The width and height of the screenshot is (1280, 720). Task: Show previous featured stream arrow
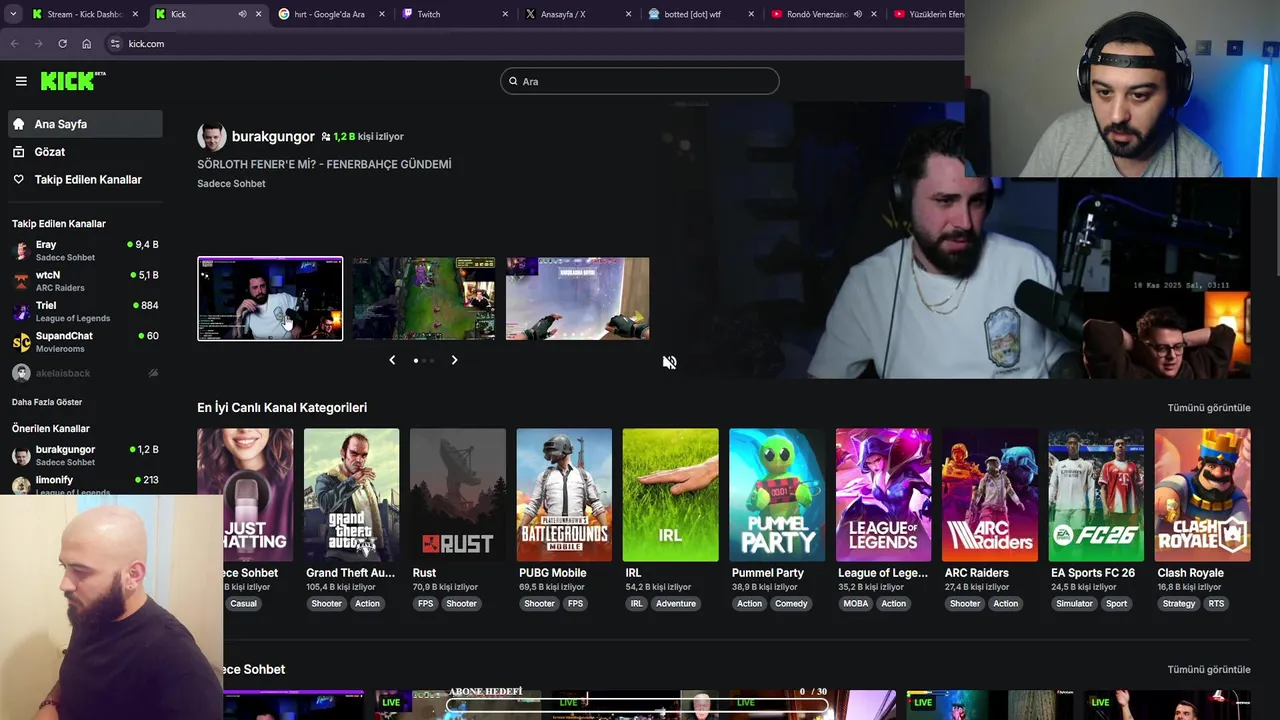[x=392, y=360]
